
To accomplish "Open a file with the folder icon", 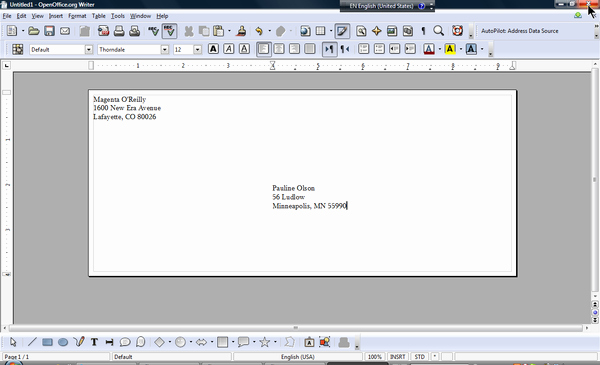I will (x=34, y=31).
